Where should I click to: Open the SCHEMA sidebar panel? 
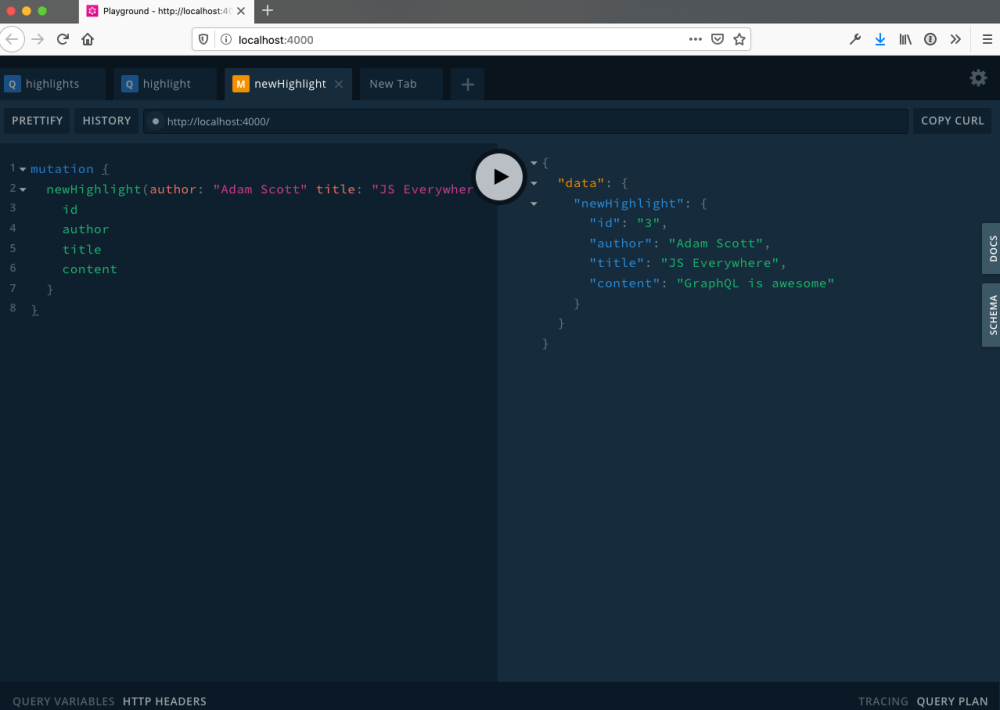click(991, 315)
